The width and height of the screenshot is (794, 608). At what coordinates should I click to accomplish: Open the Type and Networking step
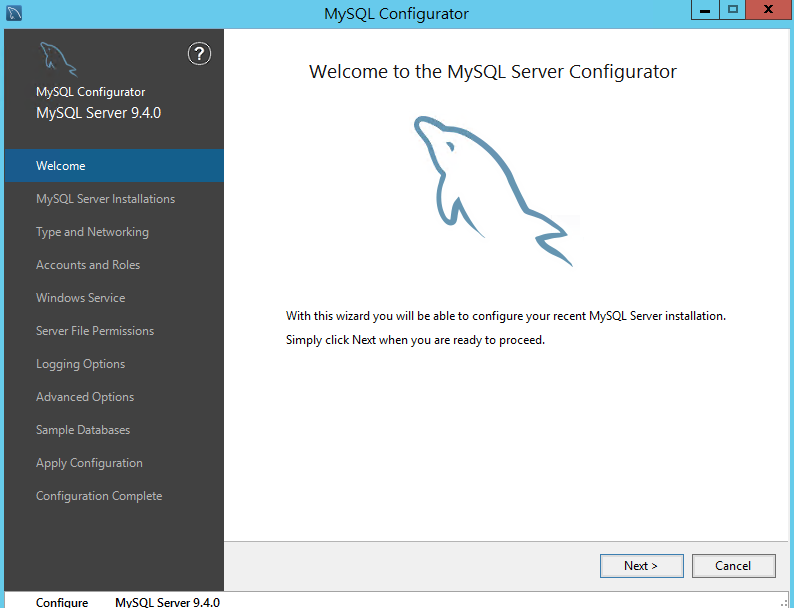(x=92, y=232)
